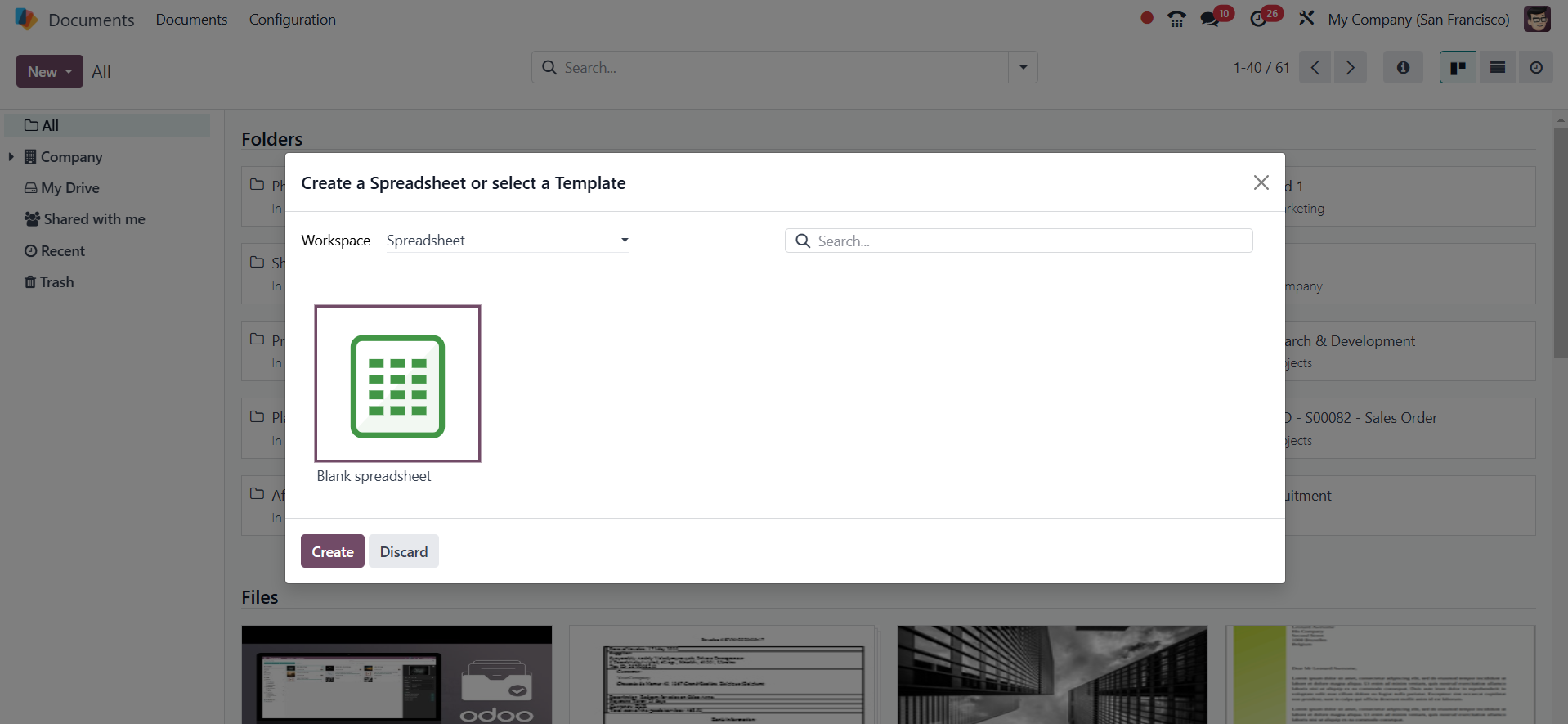The width and height of the screenshot is (1568, 724).
Task: Open the building photo thumbnail
Action: (1052, 675)
